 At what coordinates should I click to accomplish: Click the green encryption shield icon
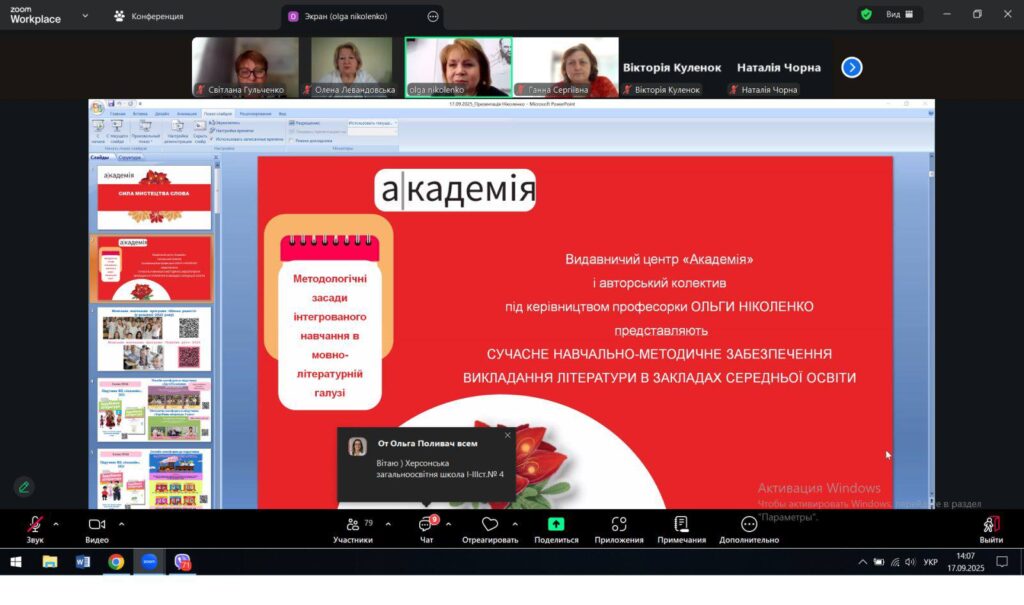point(866,15)
